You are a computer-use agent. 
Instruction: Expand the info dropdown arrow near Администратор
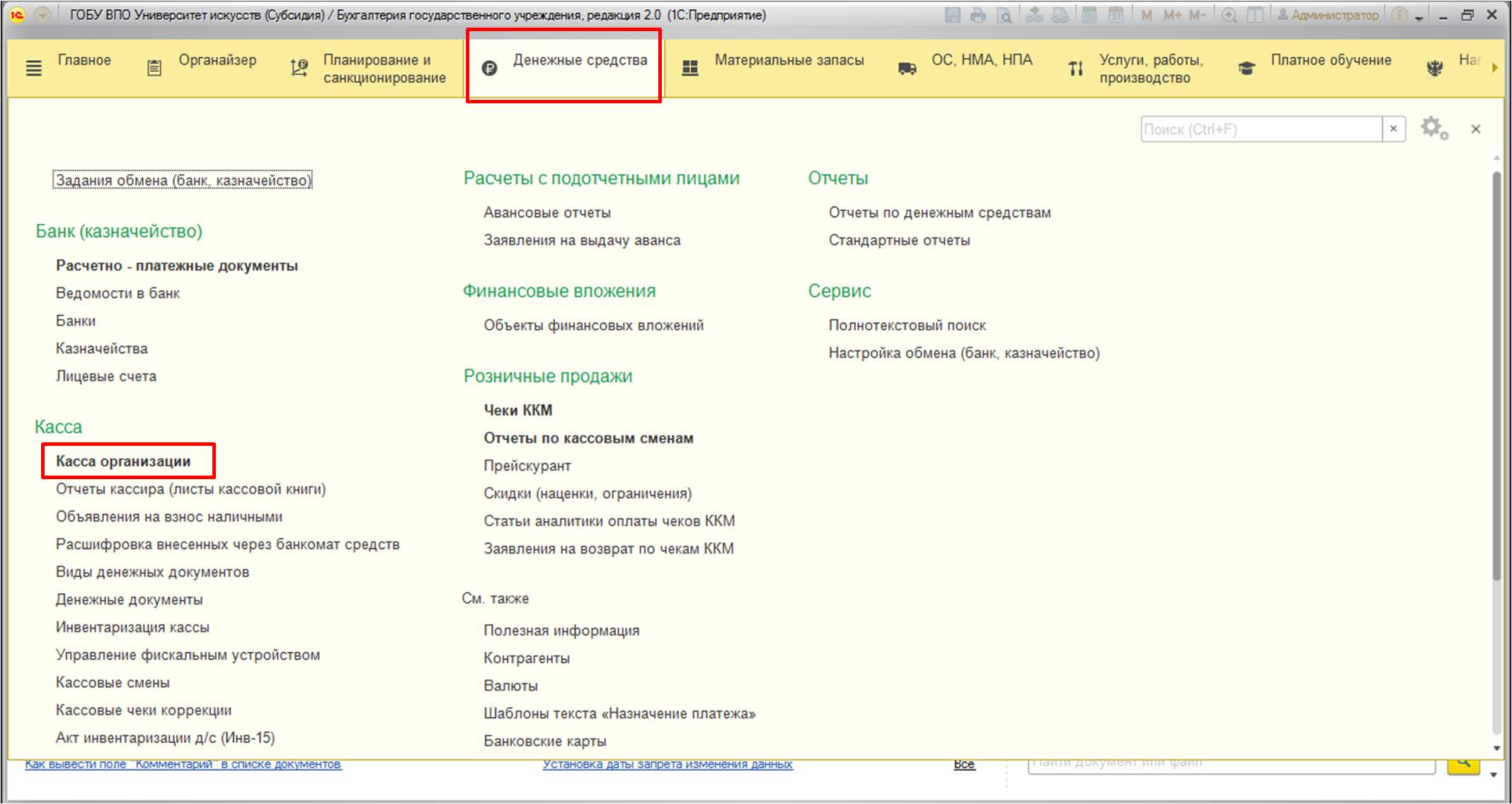(x=1419, y=17)
